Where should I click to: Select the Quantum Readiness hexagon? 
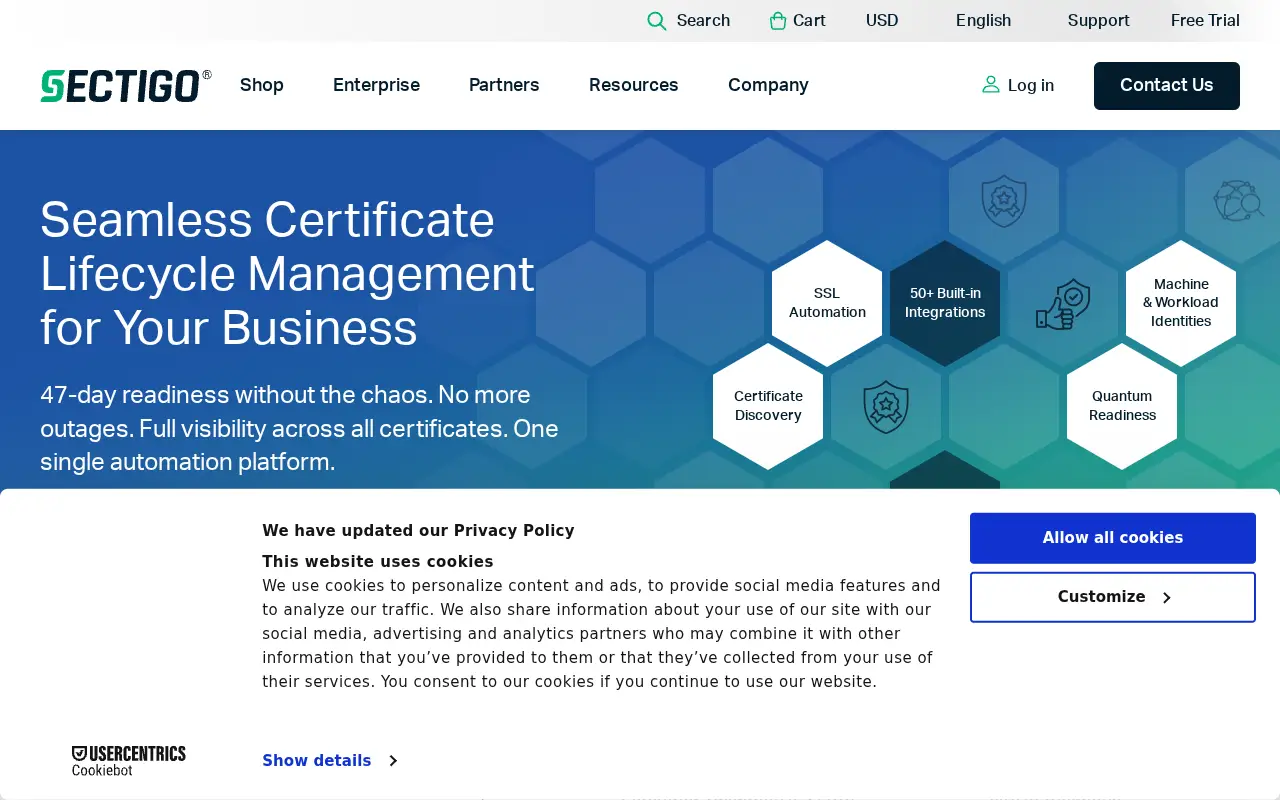tap(1122, 406)
